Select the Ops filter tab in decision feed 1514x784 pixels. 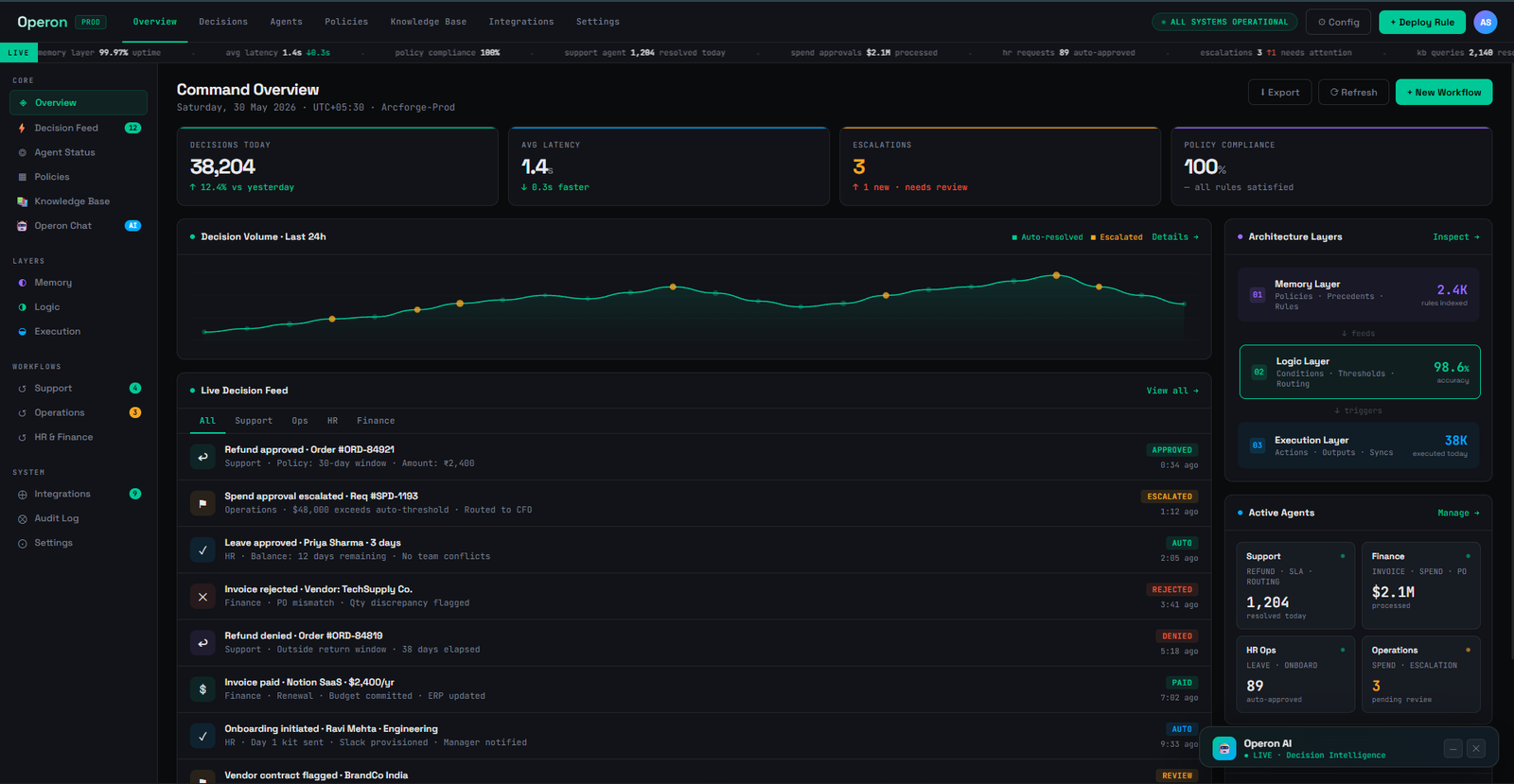click(300, 421)
